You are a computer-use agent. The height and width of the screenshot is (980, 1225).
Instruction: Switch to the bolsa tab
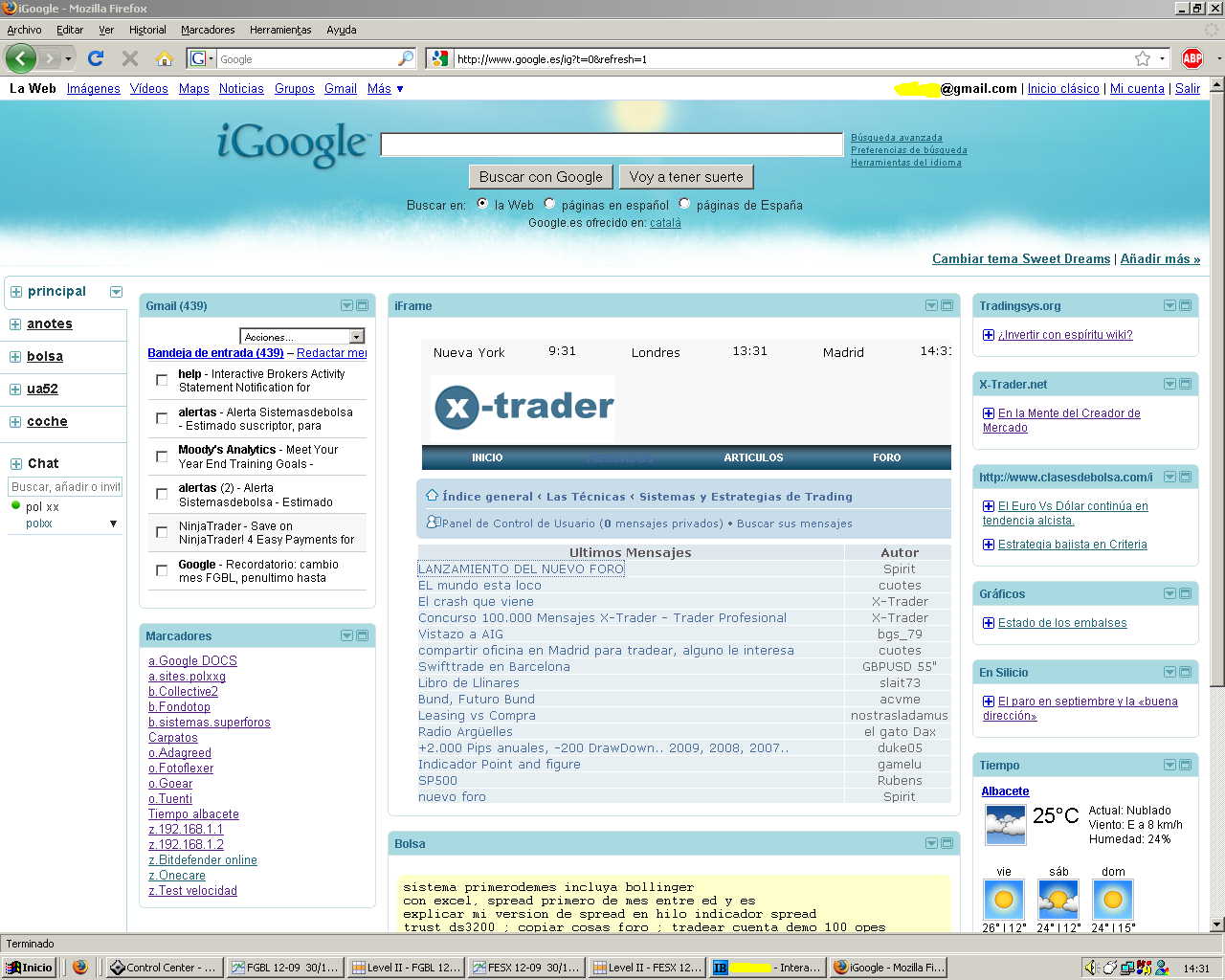tap(45, 356)
